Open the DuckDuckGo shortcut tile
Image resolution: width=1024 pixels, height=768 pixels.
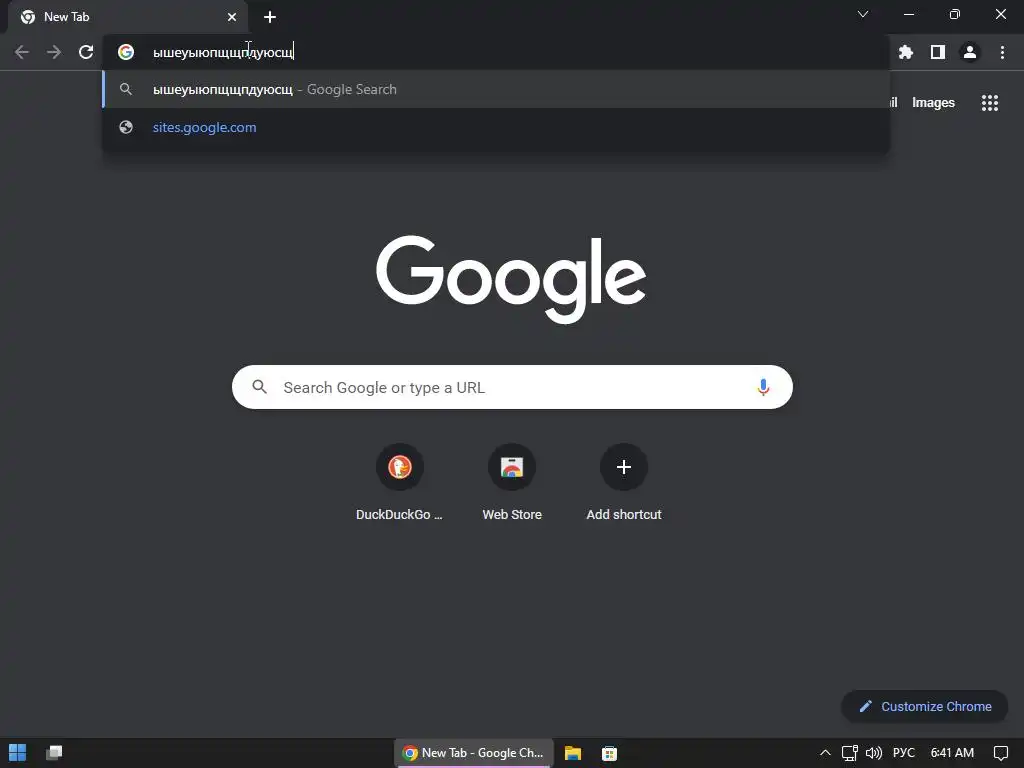[x=400, y=483]
